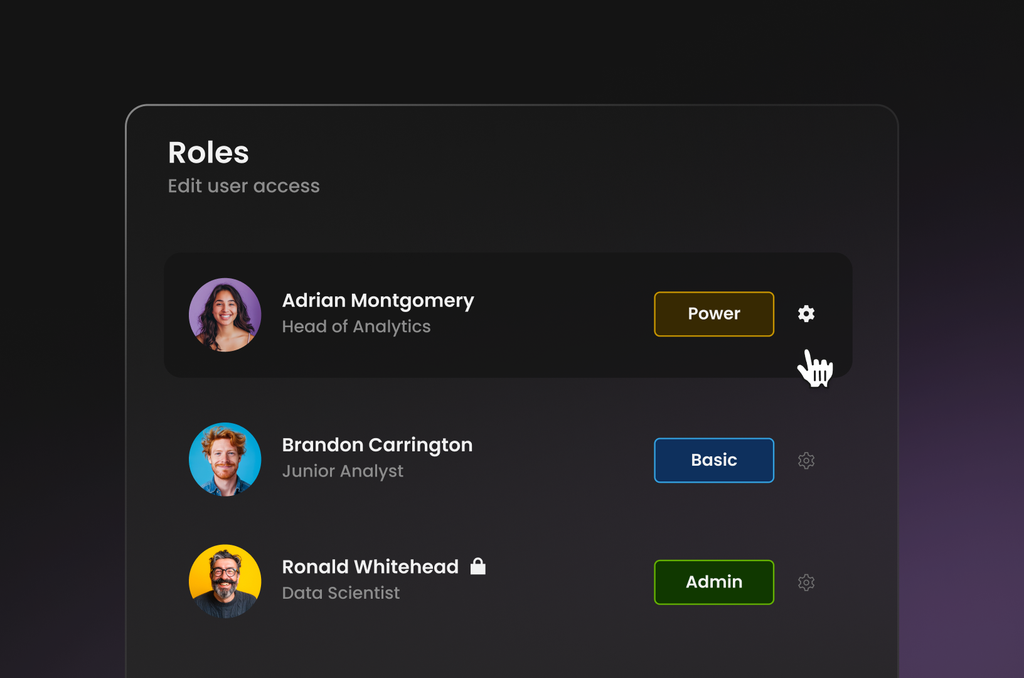Click the lock icon beside Ronald Whitehead
Screen dimensions: 1024x678
tap(478, 566)
